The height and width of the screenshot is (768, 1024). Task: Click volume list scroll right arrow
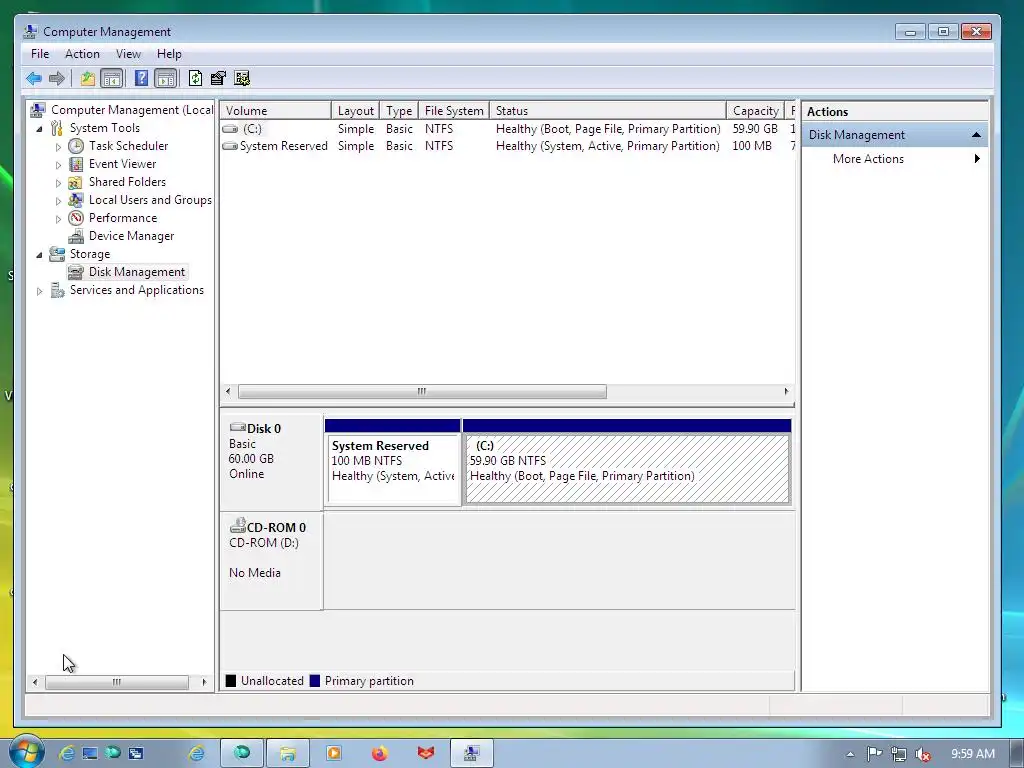[x=786, y=391]
